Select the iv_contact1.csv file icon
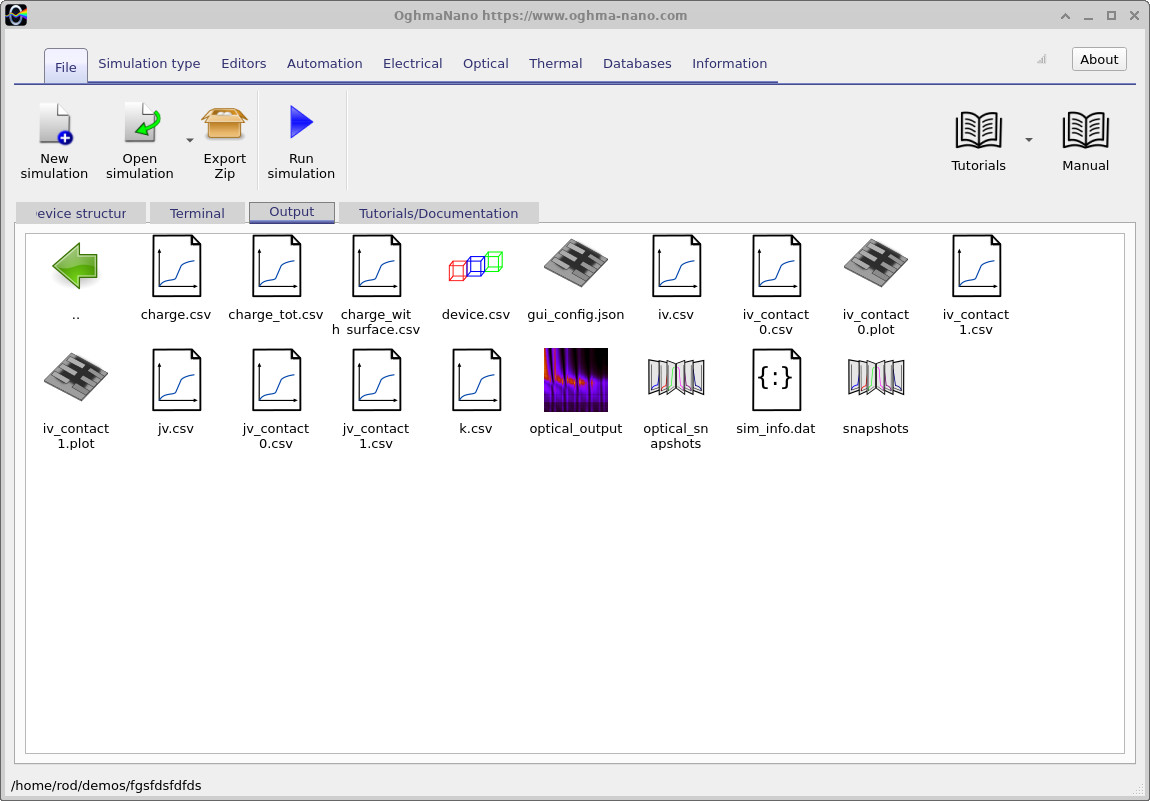The height and width of the screenshot is (801, 1150). pos(976,266)
